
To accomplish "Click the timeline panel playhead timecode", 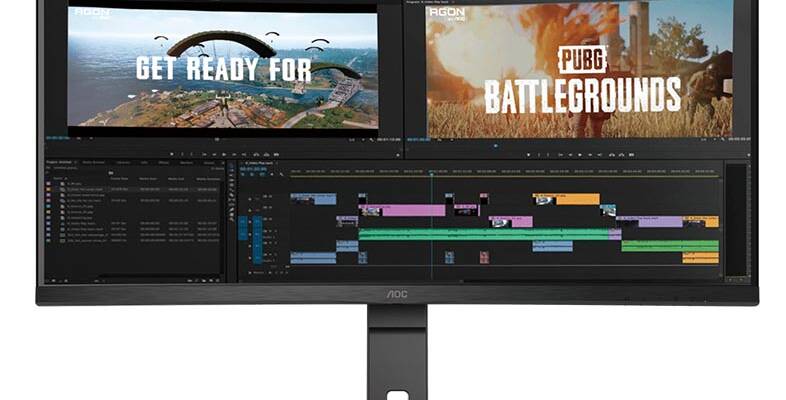I will click(x=253, y=169).
